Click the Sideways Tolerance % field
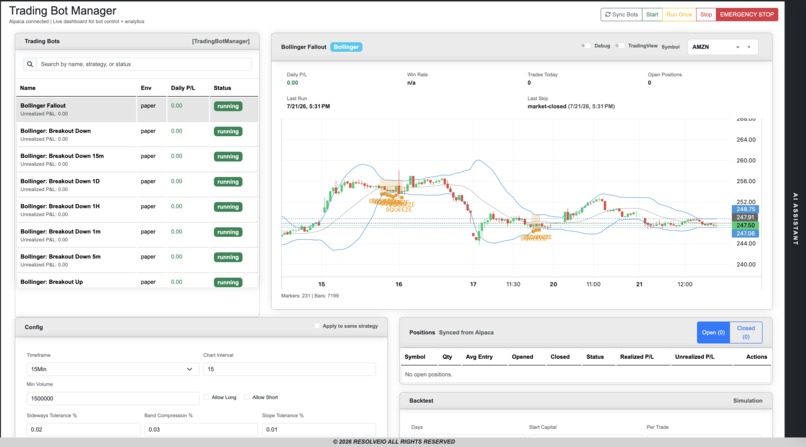 (x=83, y=429)
